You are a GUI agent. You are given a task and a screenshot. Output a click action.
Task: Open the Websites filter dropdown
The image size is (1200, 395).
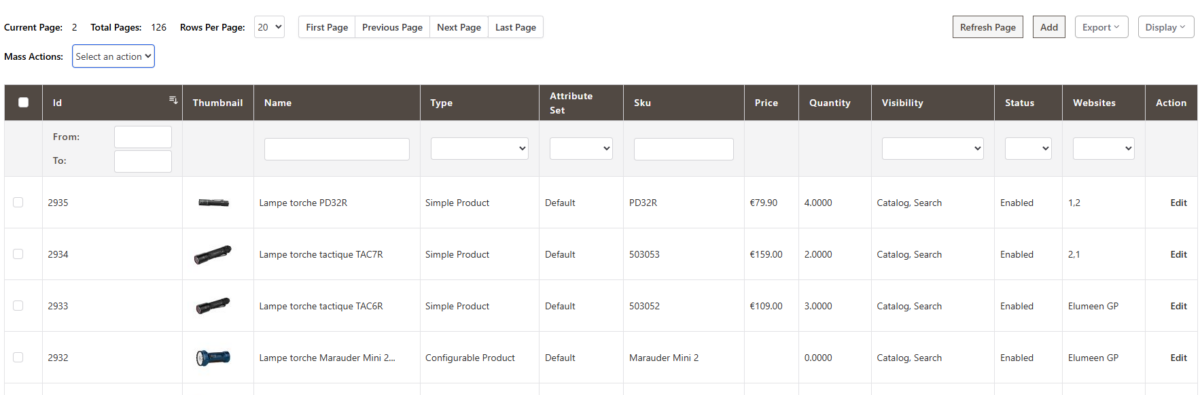click(1104, 149)
